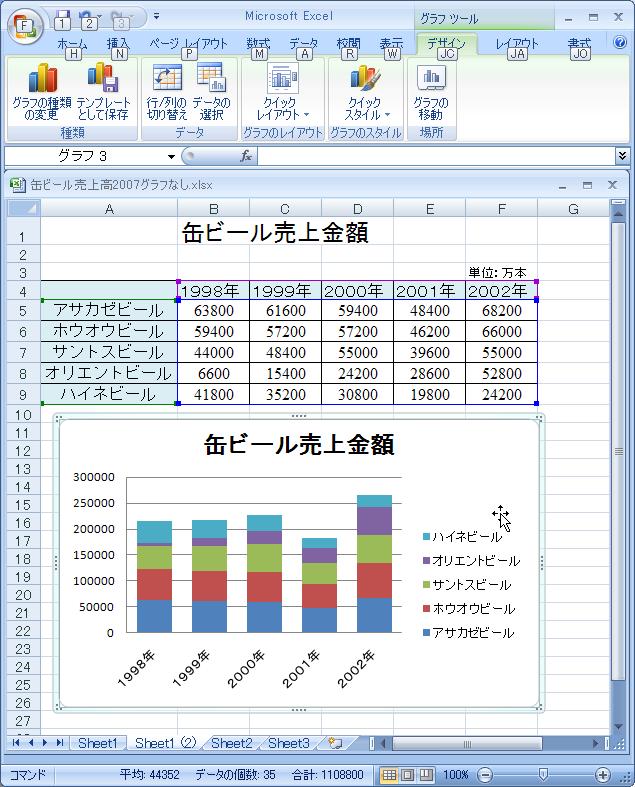
Task: Click the Select All corner button
Action: click(24, 208)
